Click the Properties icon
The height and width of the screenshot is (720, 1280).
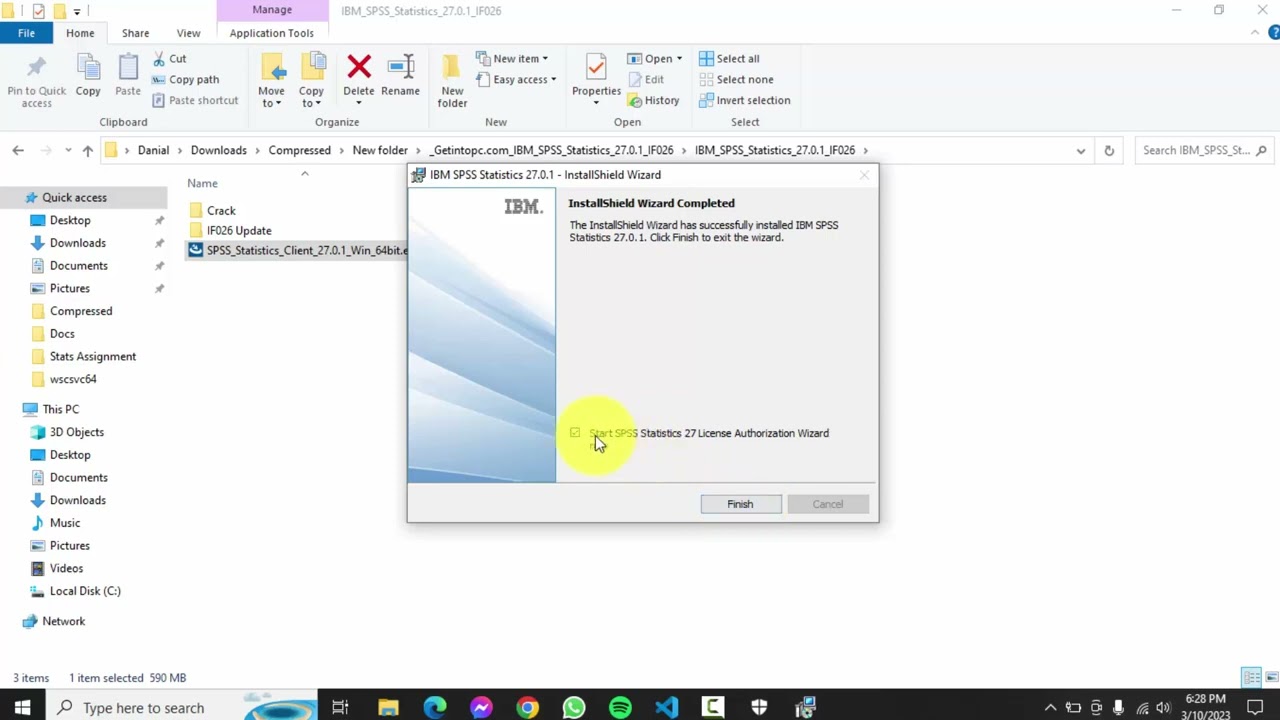[596, 68]
